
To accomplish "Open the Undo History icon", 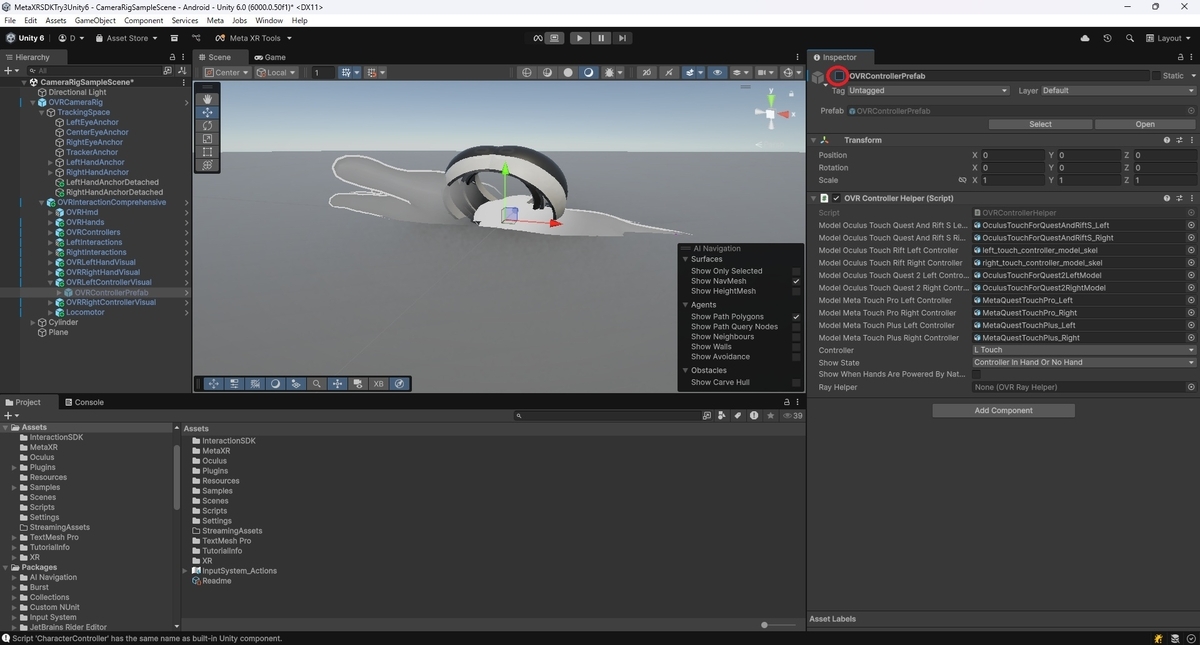I will pyautogui.click(x=1107, y=38).
